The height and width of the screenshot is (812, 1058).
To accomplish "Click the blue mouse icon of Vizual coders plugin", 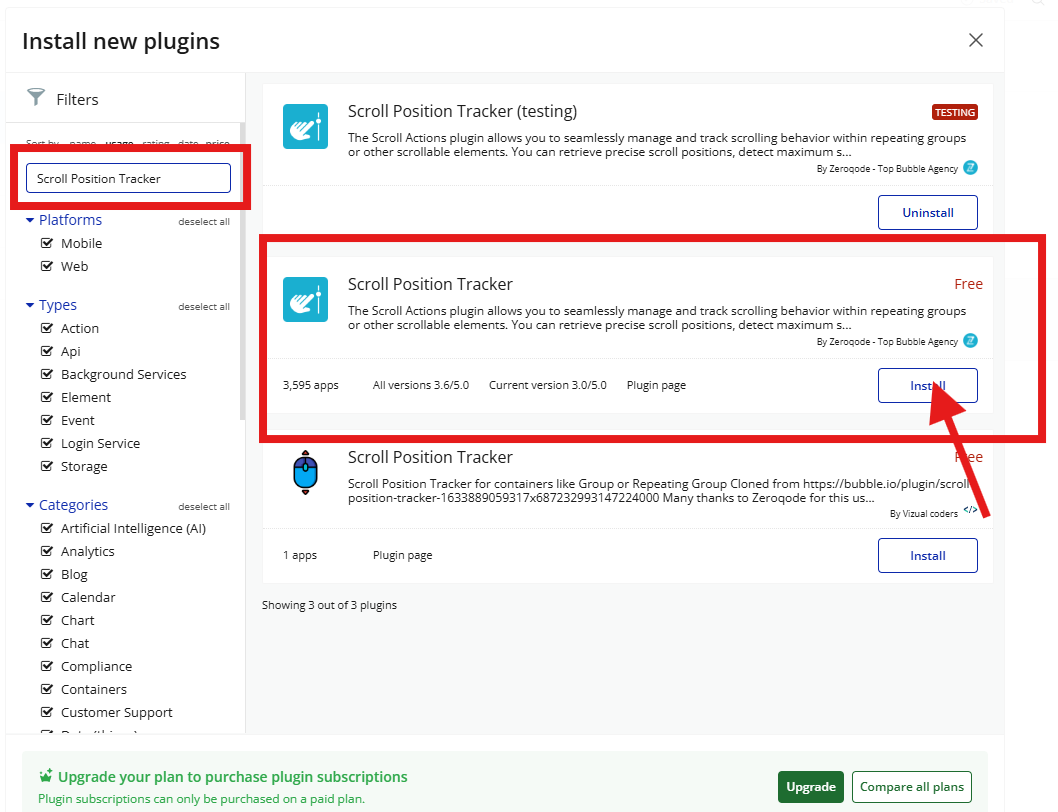I will coord(305,472).
